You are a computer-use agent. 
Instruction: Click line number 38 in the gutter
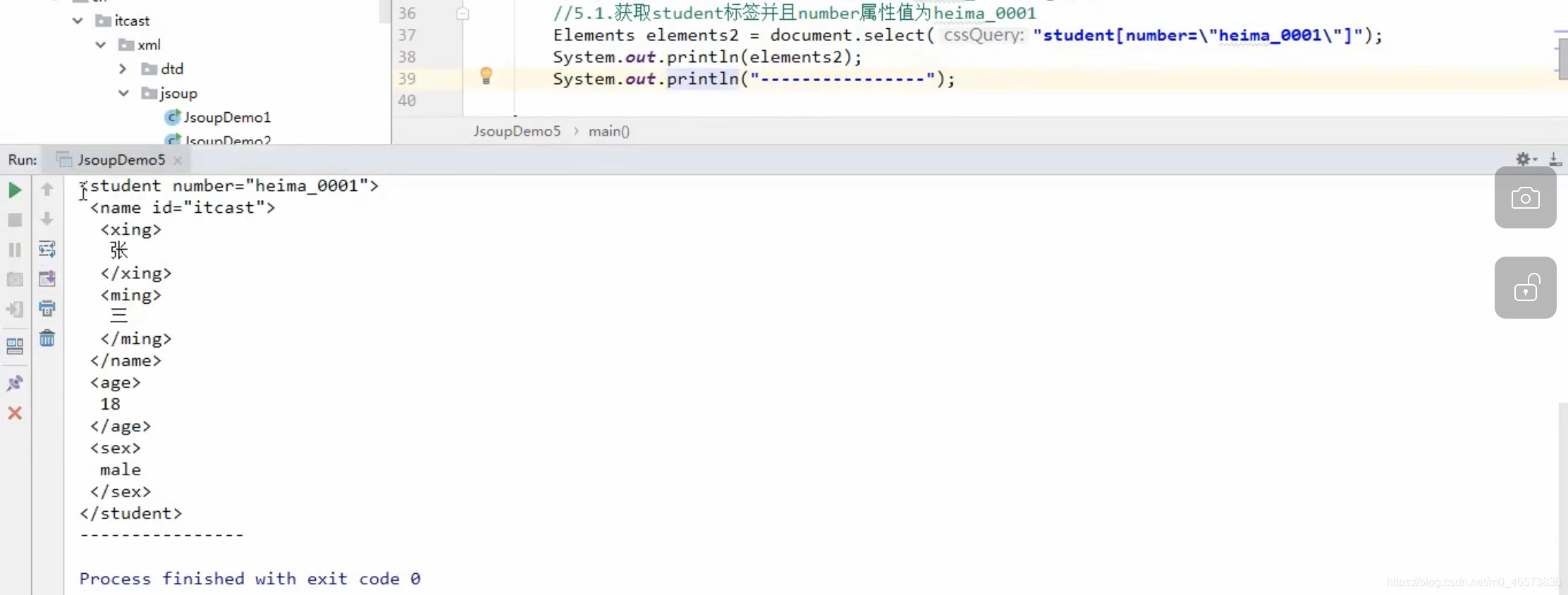point(407,57)
